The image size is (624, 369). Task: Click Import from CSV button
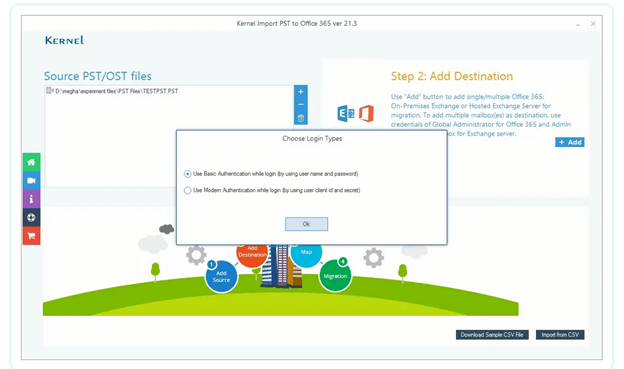pyautogui.click(x=560, y=335)
